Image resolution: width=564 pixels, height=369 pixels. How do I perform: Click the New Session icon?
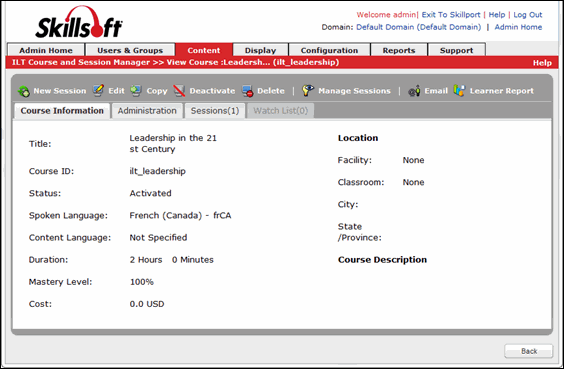[24, 91]
